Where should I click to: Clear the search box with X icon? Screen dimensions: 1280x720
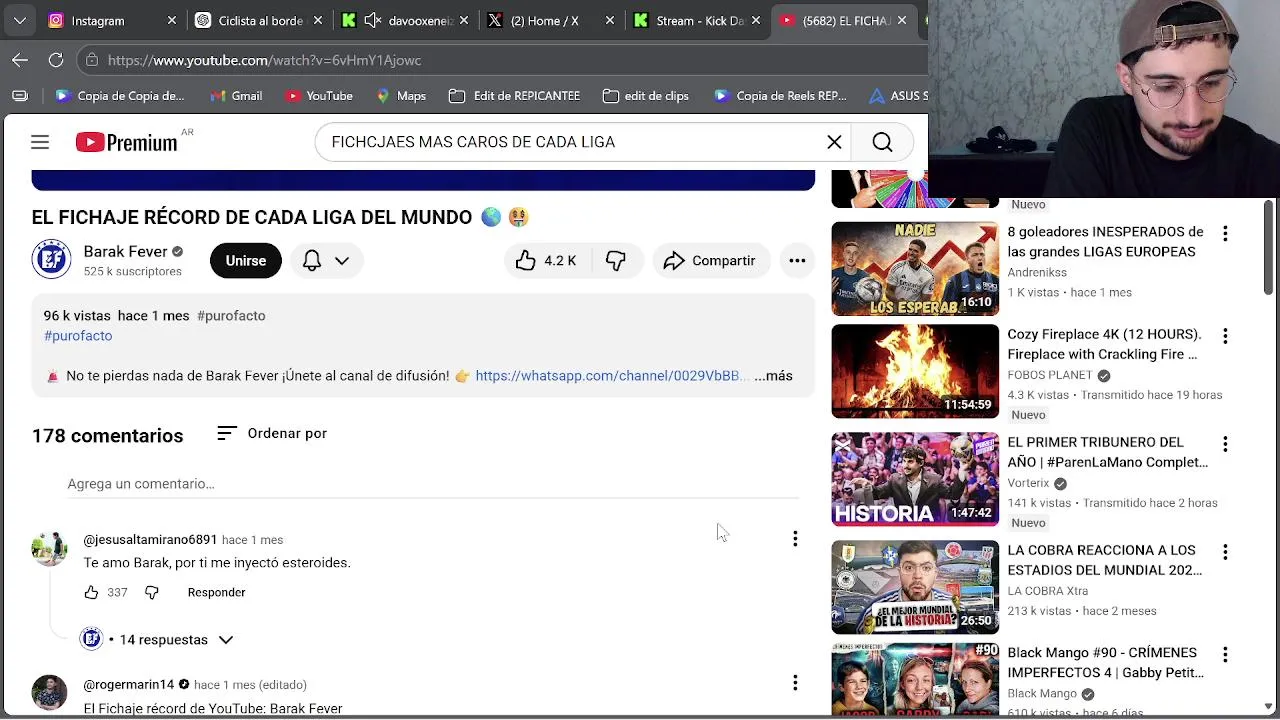[x=834, y=142]
